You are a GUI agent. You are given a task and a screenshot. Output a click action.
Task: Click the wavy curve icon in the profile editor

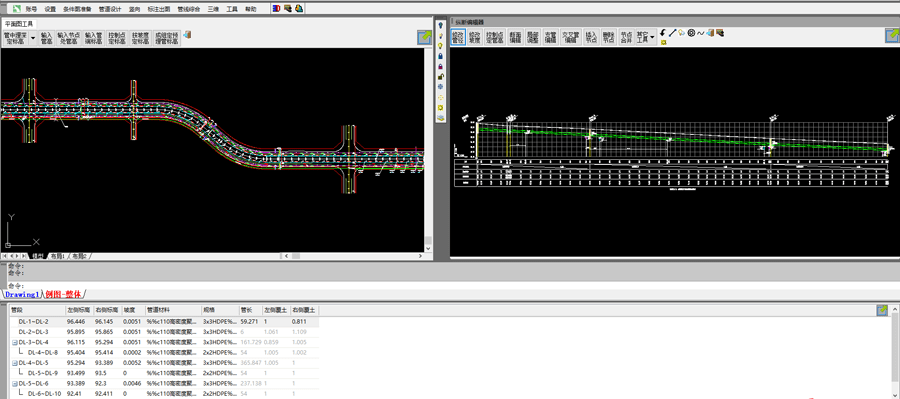[701, 33]
